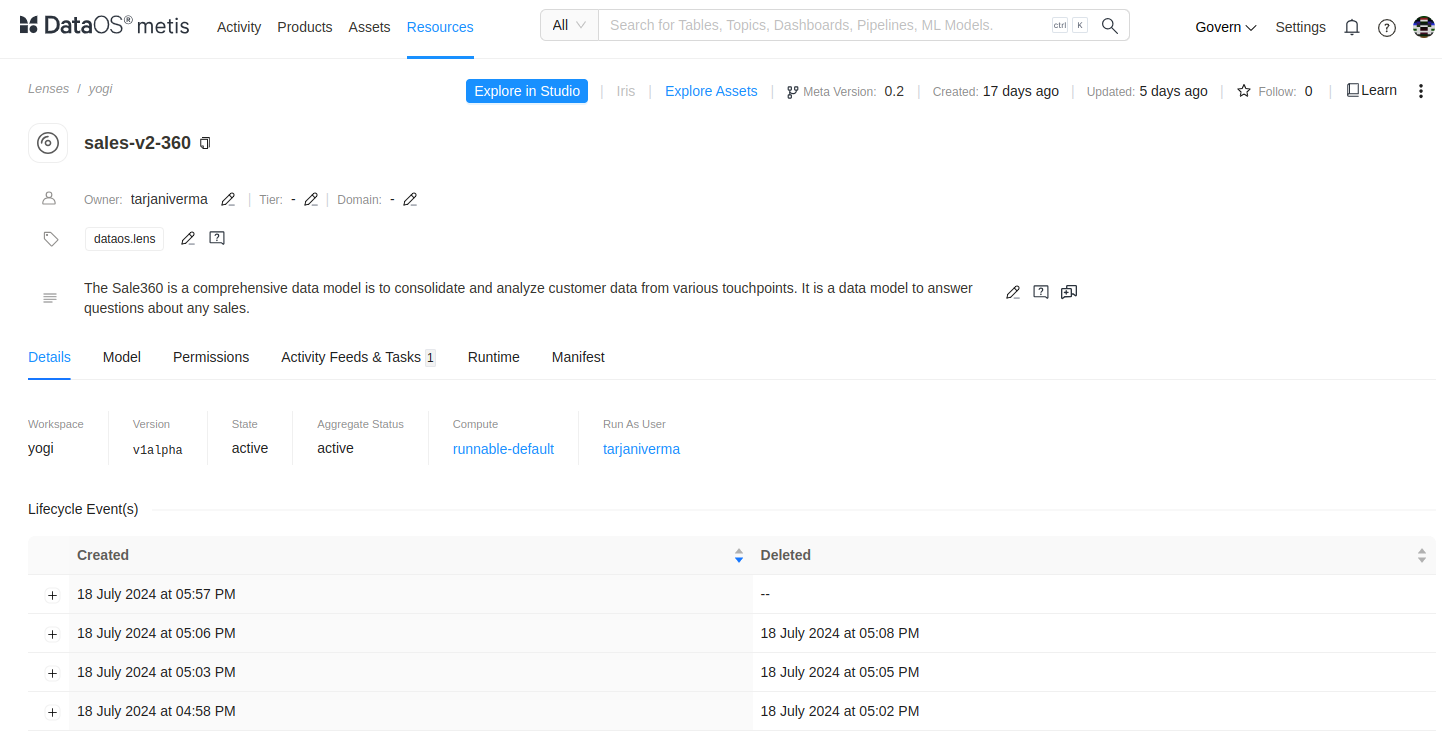The image size is (1442, 733).
Task: Open the Assets menu
Action: pyautogui.click(x=370, y=27)
